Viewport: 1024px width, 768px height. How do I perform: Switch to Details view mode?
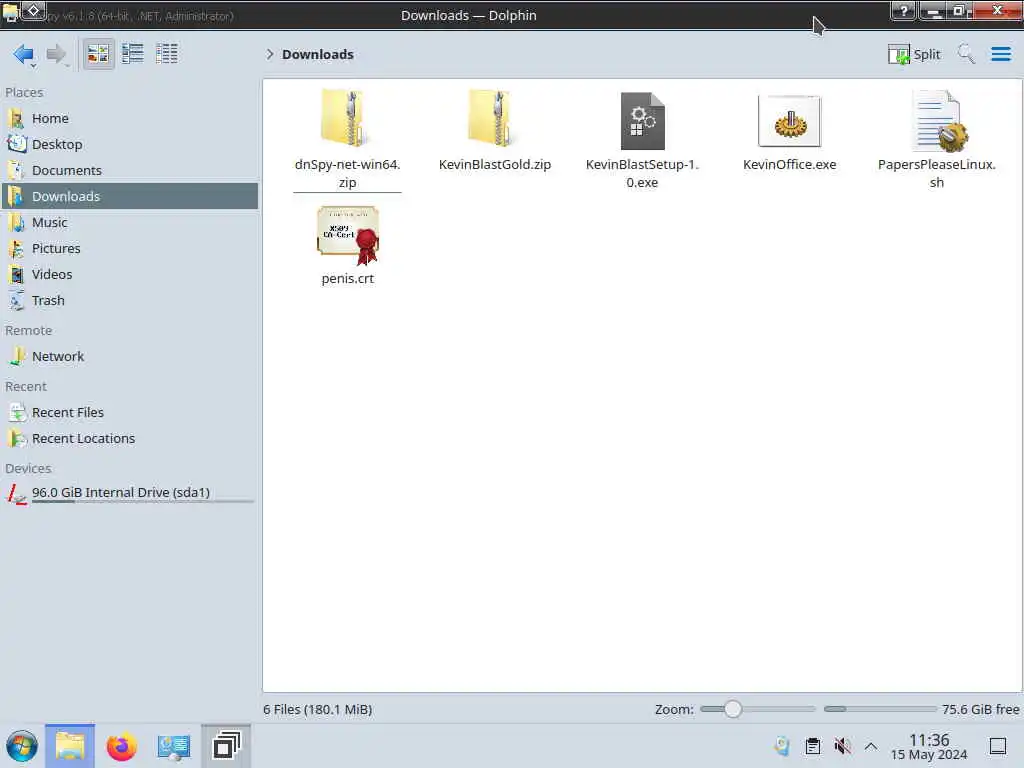coord(167,54)
